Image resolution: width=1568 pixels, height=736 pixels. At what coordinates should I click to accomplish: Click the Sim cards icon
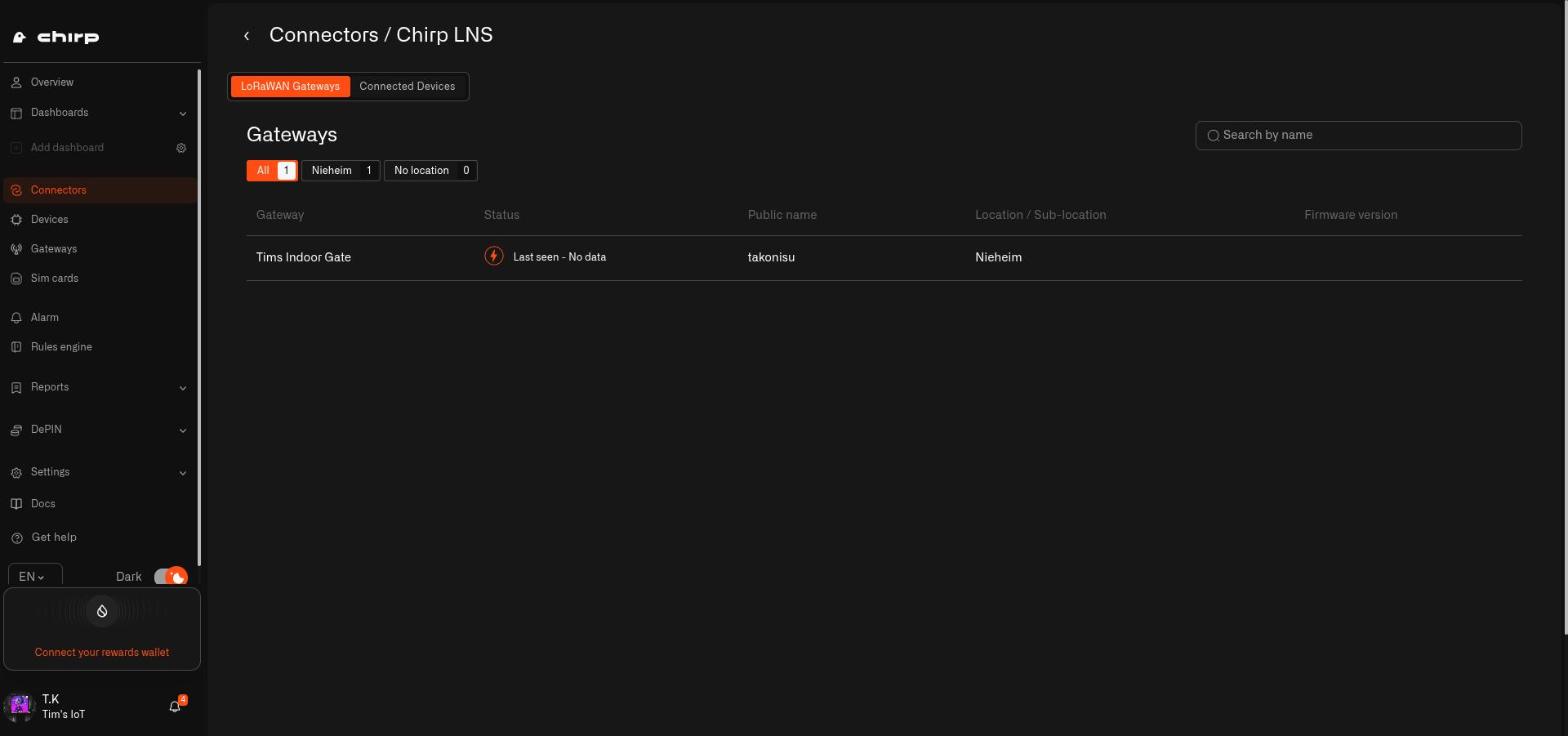pos(16,278)
